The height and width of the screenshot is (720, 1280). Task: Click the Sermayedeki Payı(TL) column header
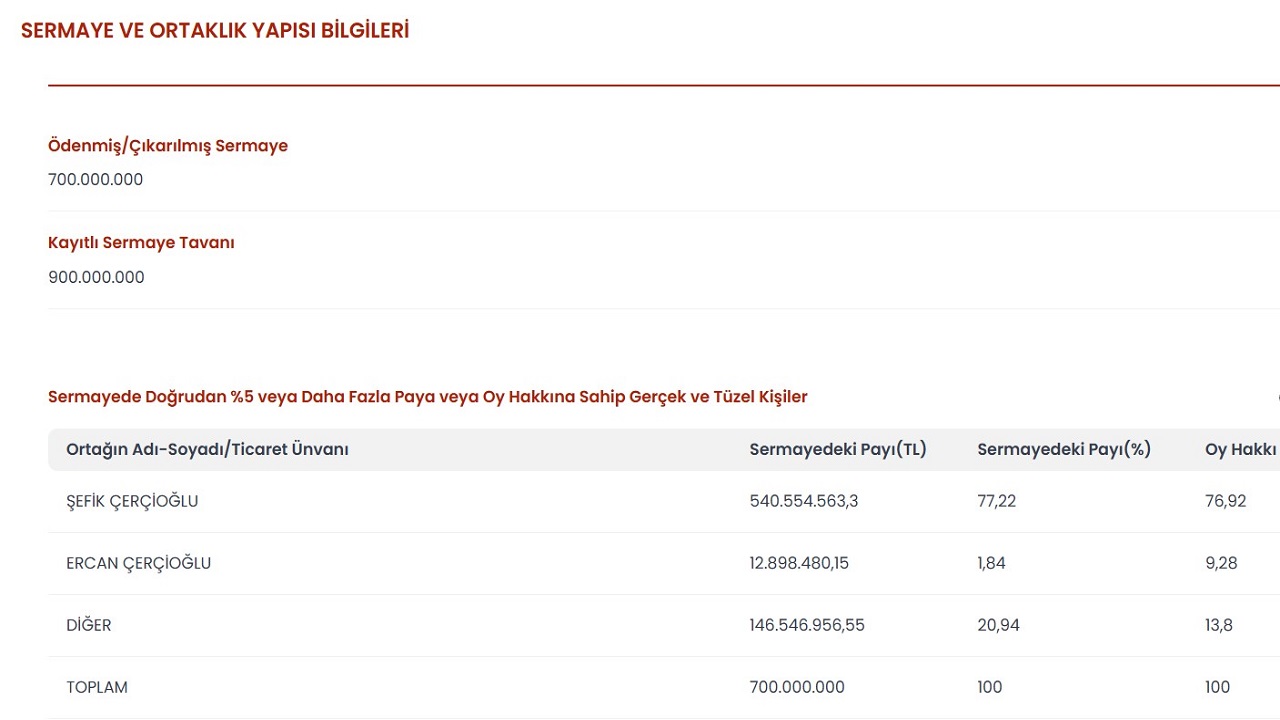[x=838, y=450]
